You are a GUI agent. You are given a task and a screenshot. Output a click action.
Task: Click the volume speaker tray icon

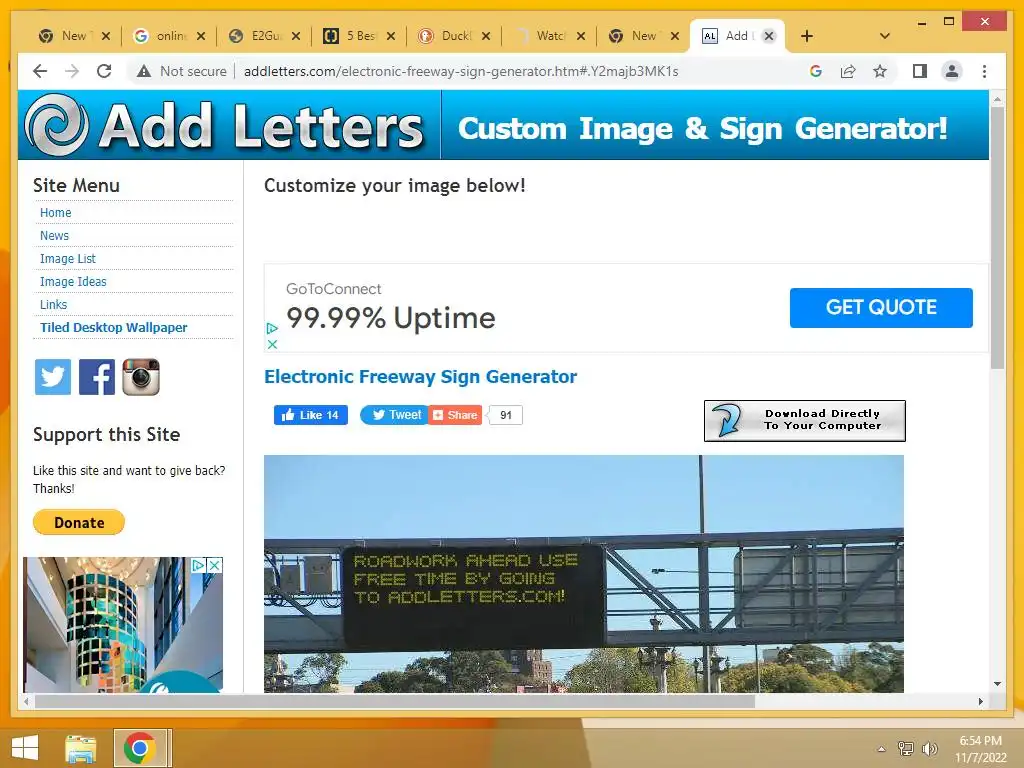(929, 749)
